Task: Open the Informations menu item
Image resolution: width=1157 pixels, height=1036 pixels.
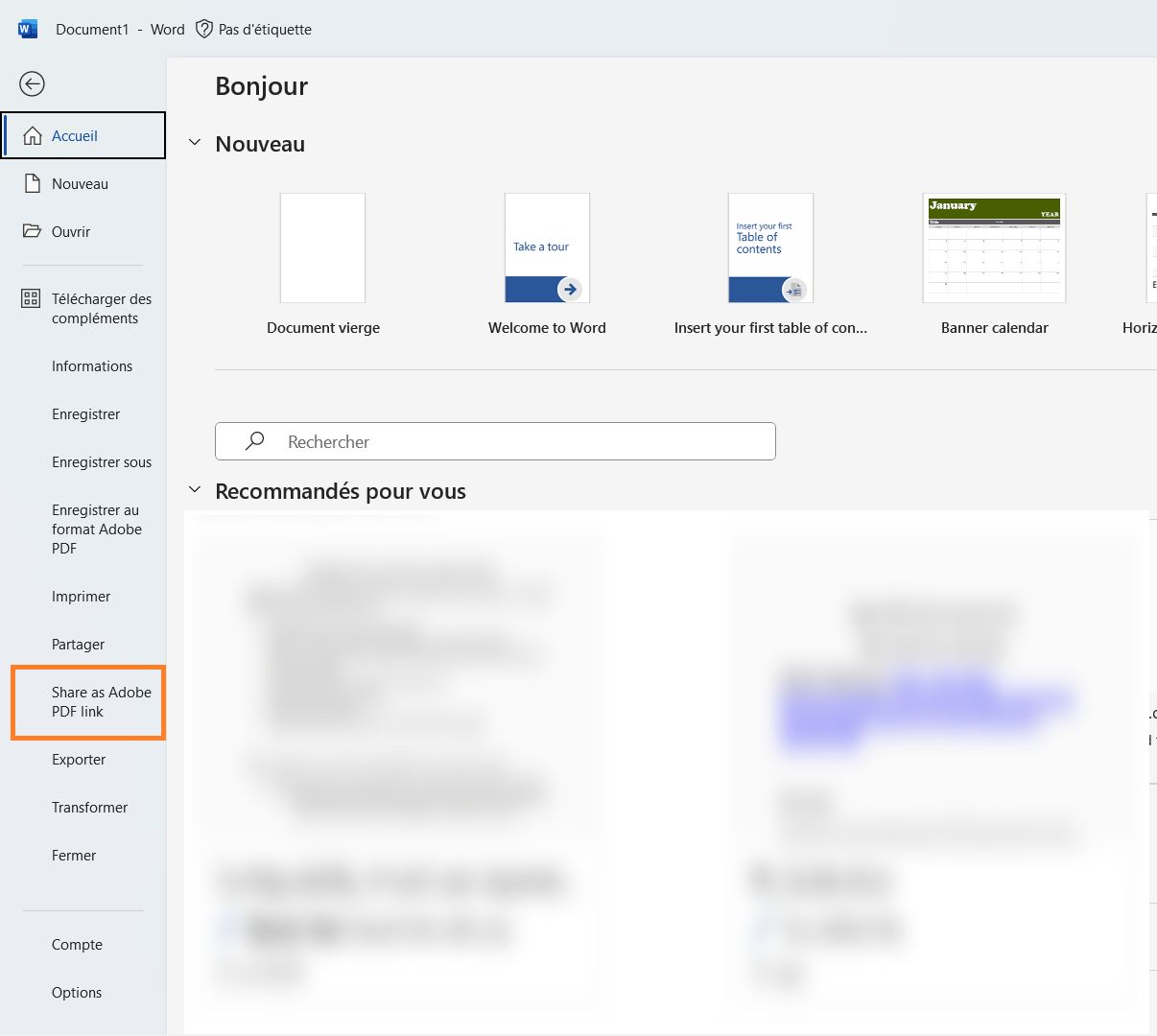Action: click(91, 365)
